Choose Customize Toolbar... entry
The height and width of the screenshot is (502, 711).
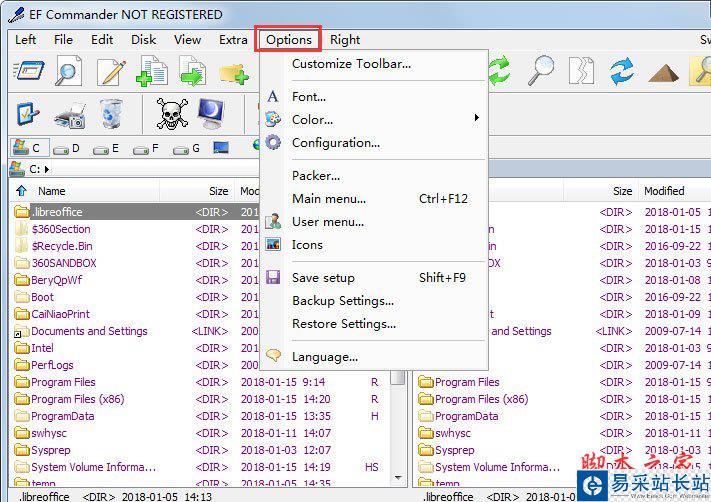(374, 64)
